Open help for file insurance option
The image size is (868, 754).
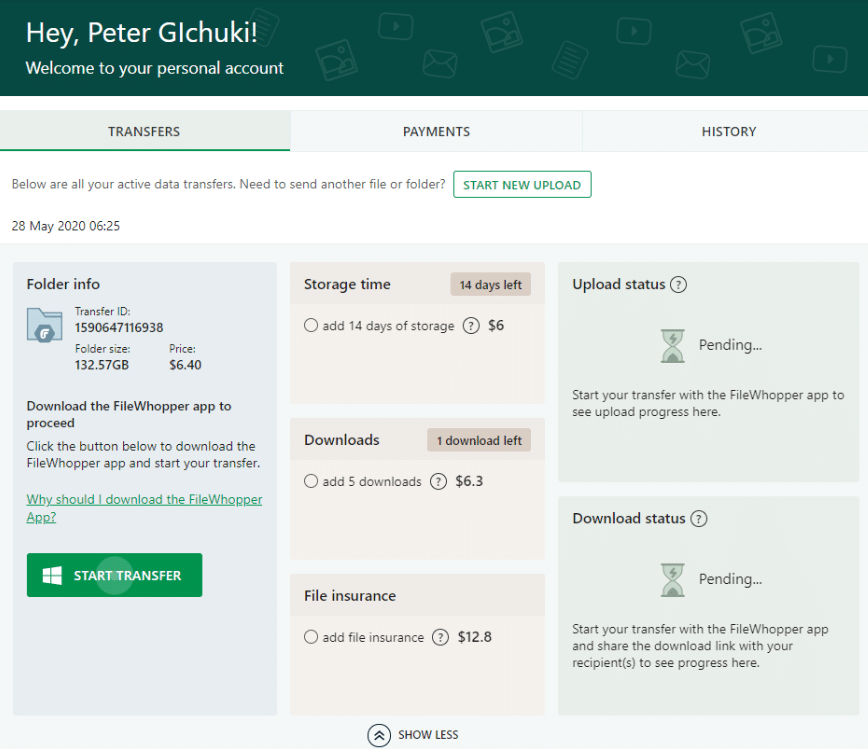[x=441, y=637]
